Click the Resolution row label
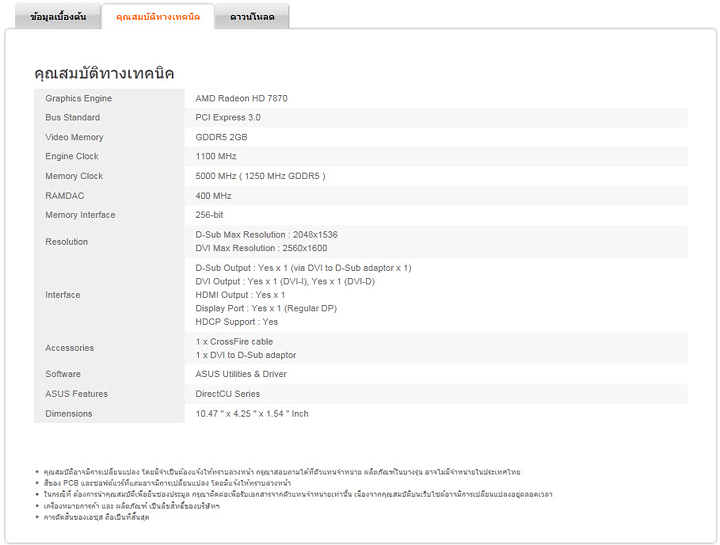The height and width of the screenshot is (545, 720). pos(67,242)
